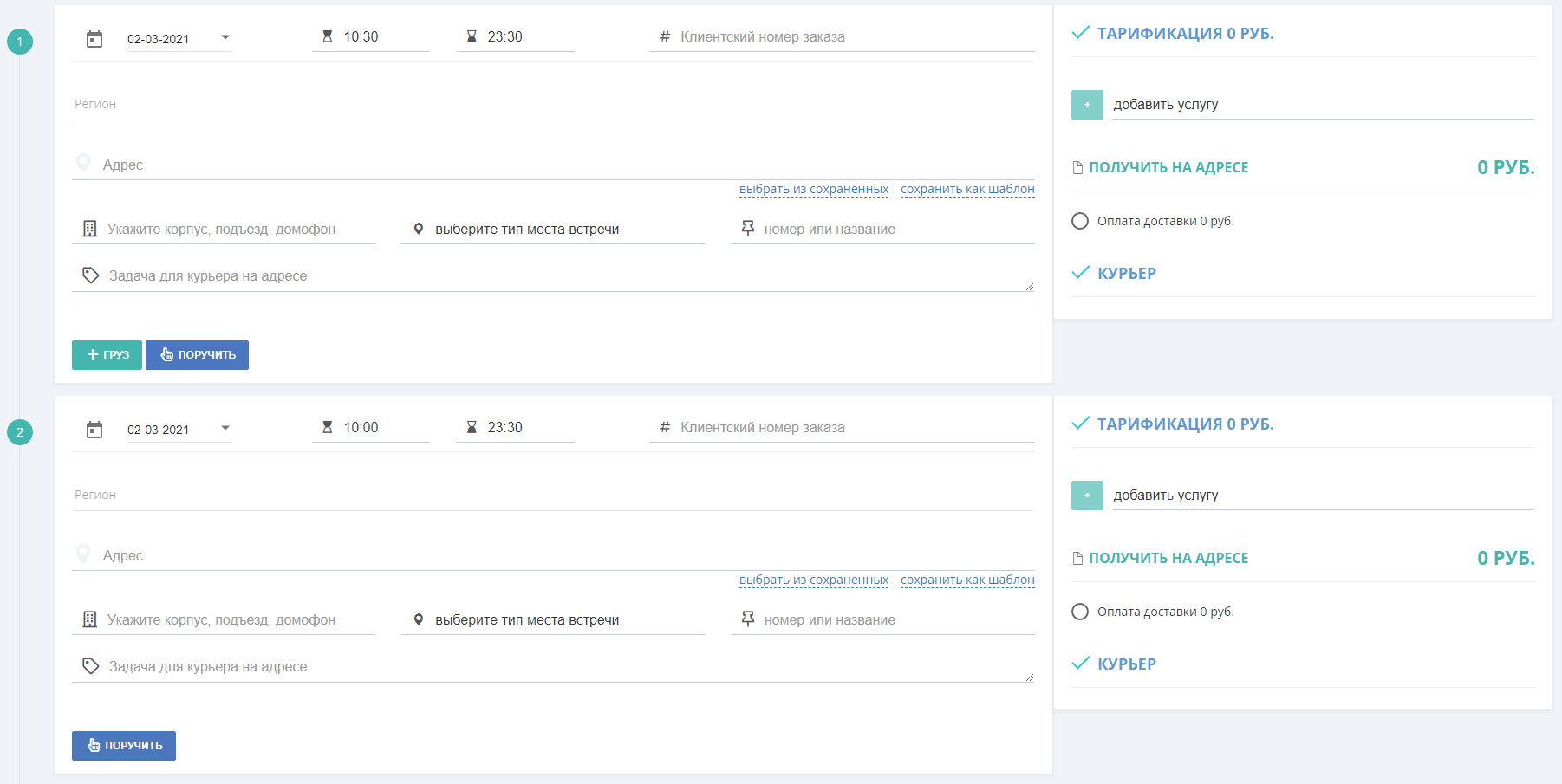Viewport: 1562px width, 784px height.
Task: Click the map pin icon by order 1 address
Action: click(83, 163)
